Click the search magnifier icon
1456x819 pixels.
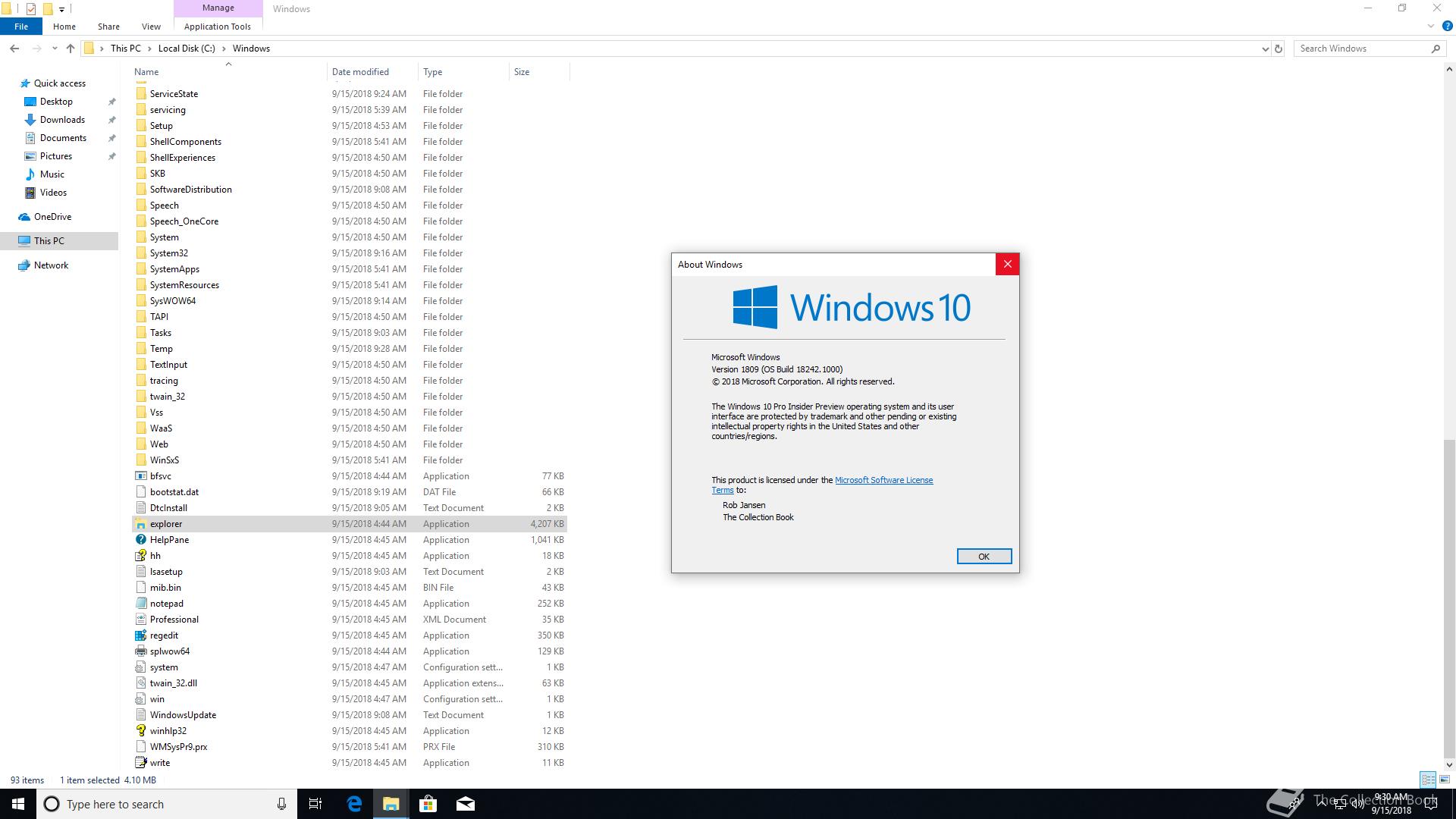point(1436,49)
